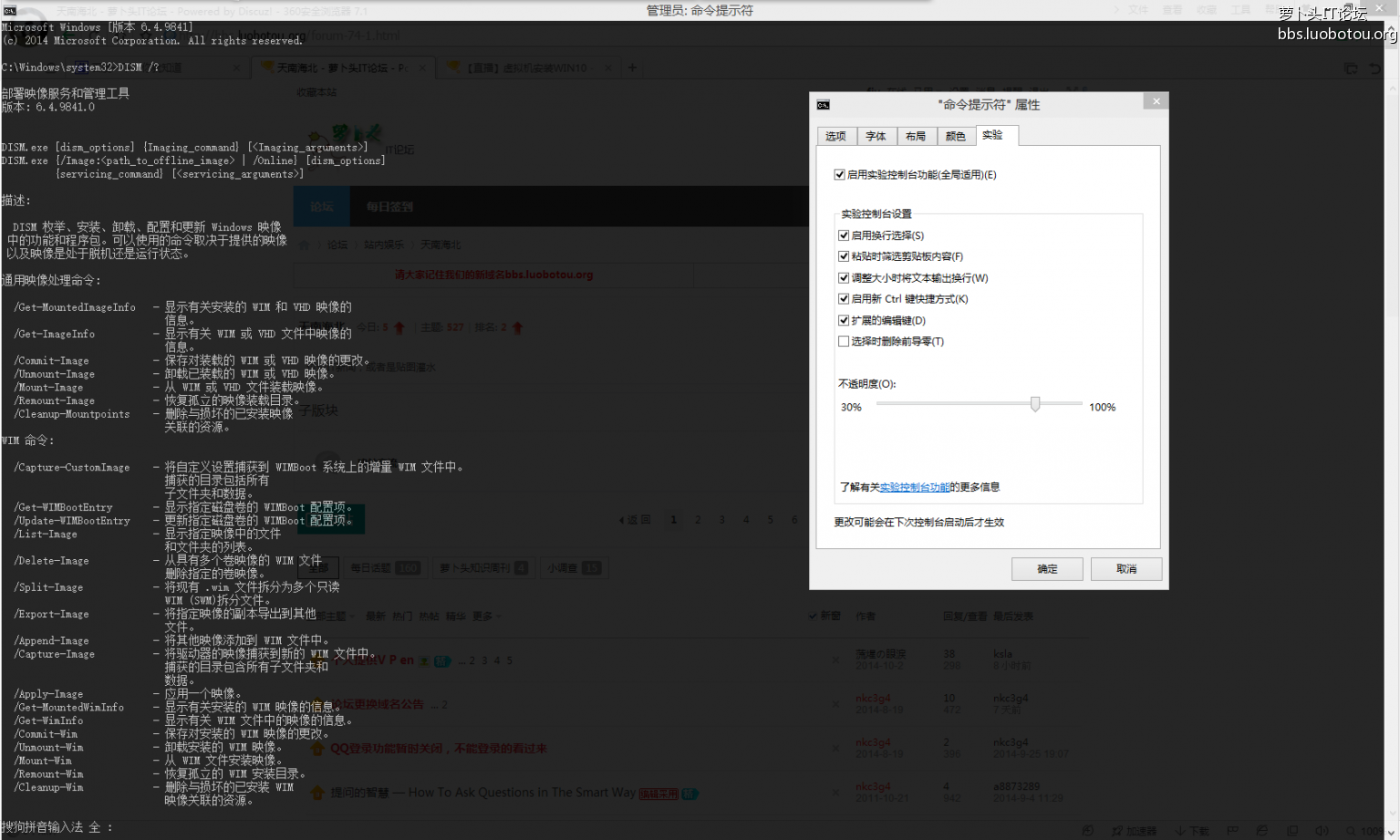Switch to the 选项 tab
The image size is (1400, 840).
point(835,136)
